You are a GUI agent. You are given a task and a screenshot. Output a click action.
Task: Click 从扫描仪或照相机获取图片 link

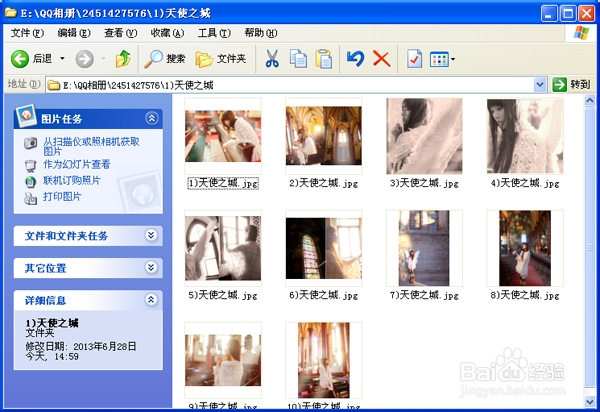click(x=91, y=147)
